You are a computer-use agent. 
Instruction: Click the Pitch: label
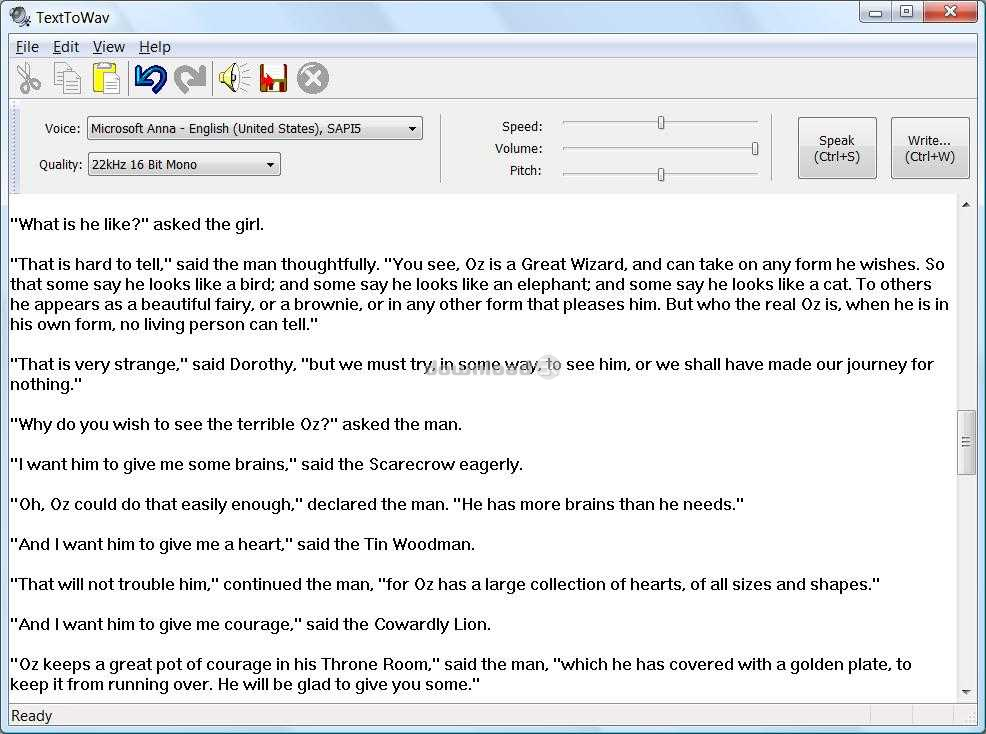pos(526,170)
